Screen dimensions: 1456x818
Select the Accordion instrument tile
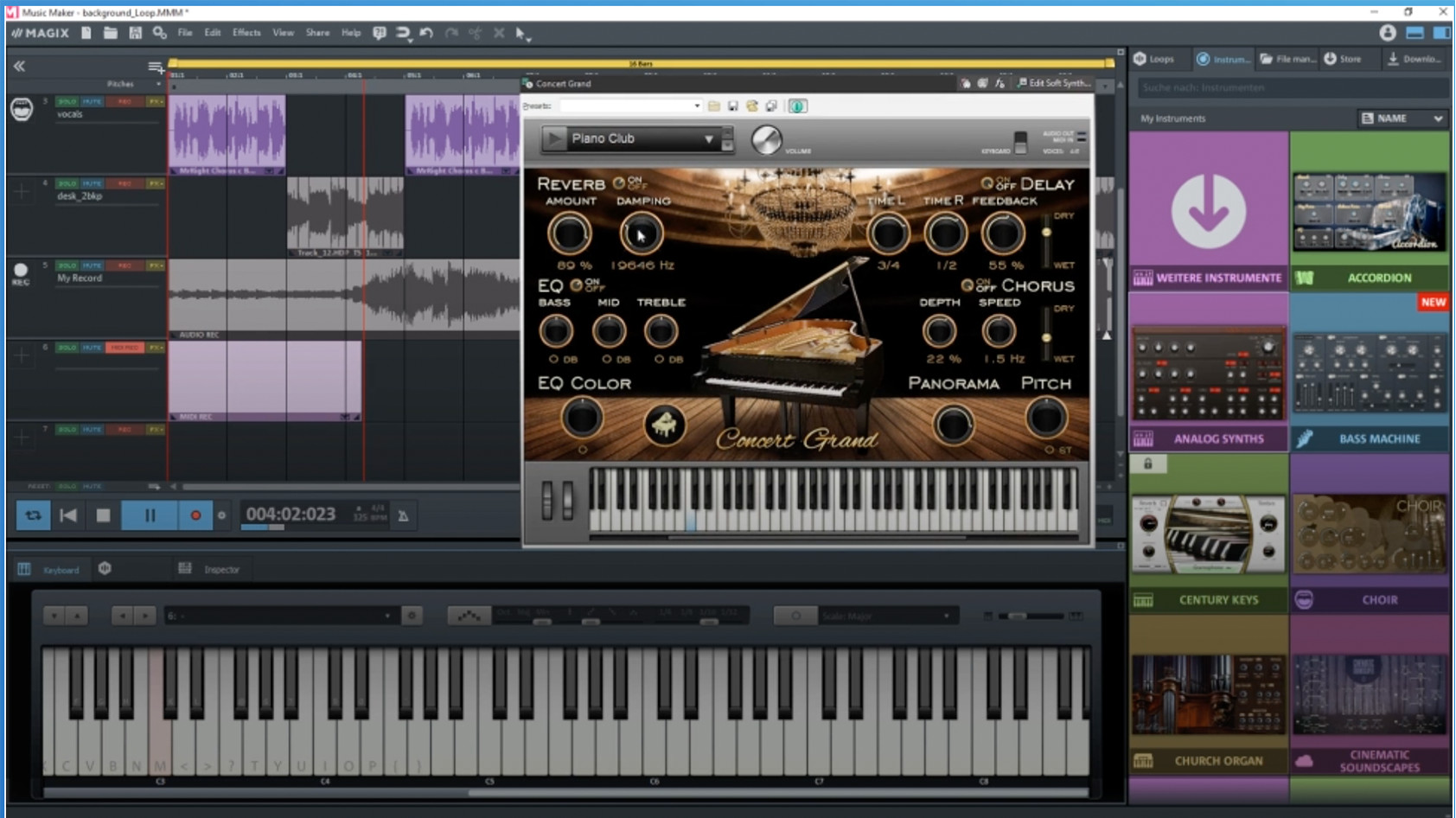point(1370,210)
